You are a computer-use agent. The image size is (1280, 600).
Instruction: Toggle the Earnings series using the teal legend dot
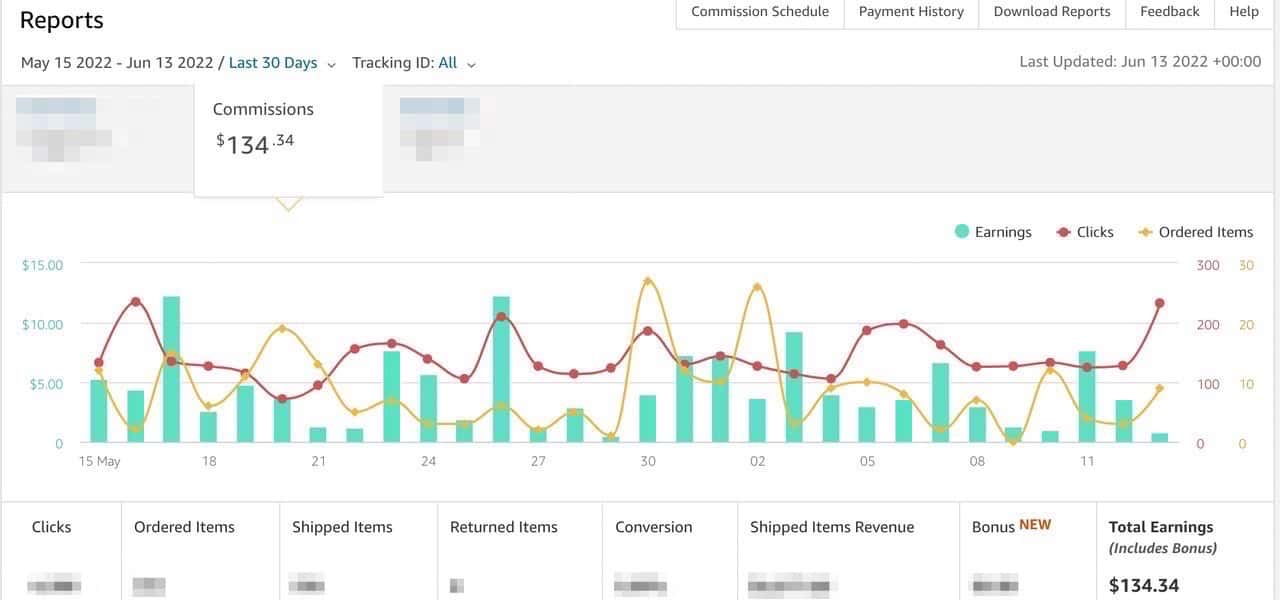click(961, 231)
